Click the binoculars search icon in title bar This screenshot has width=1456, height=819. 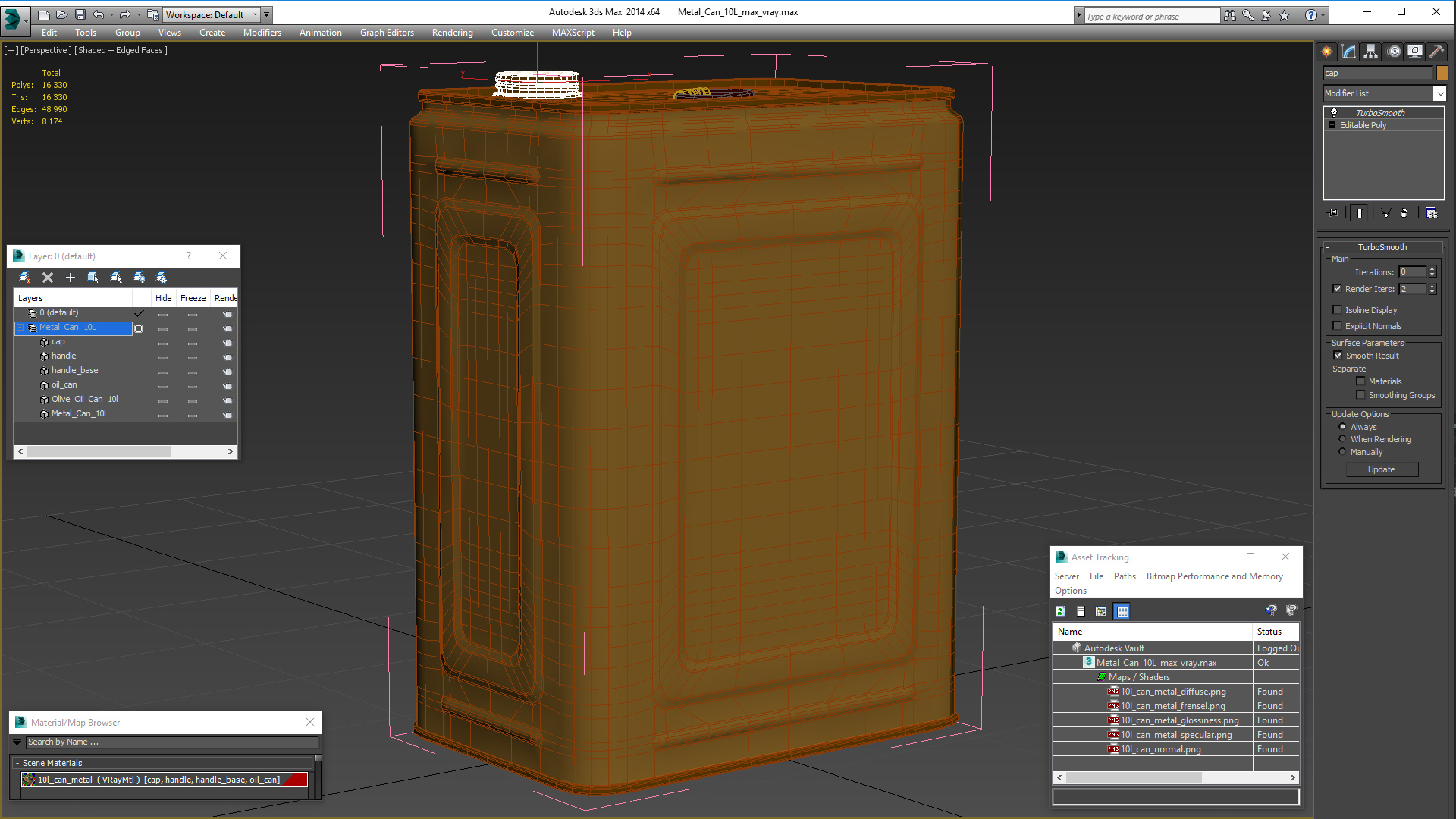[1229, 15]
